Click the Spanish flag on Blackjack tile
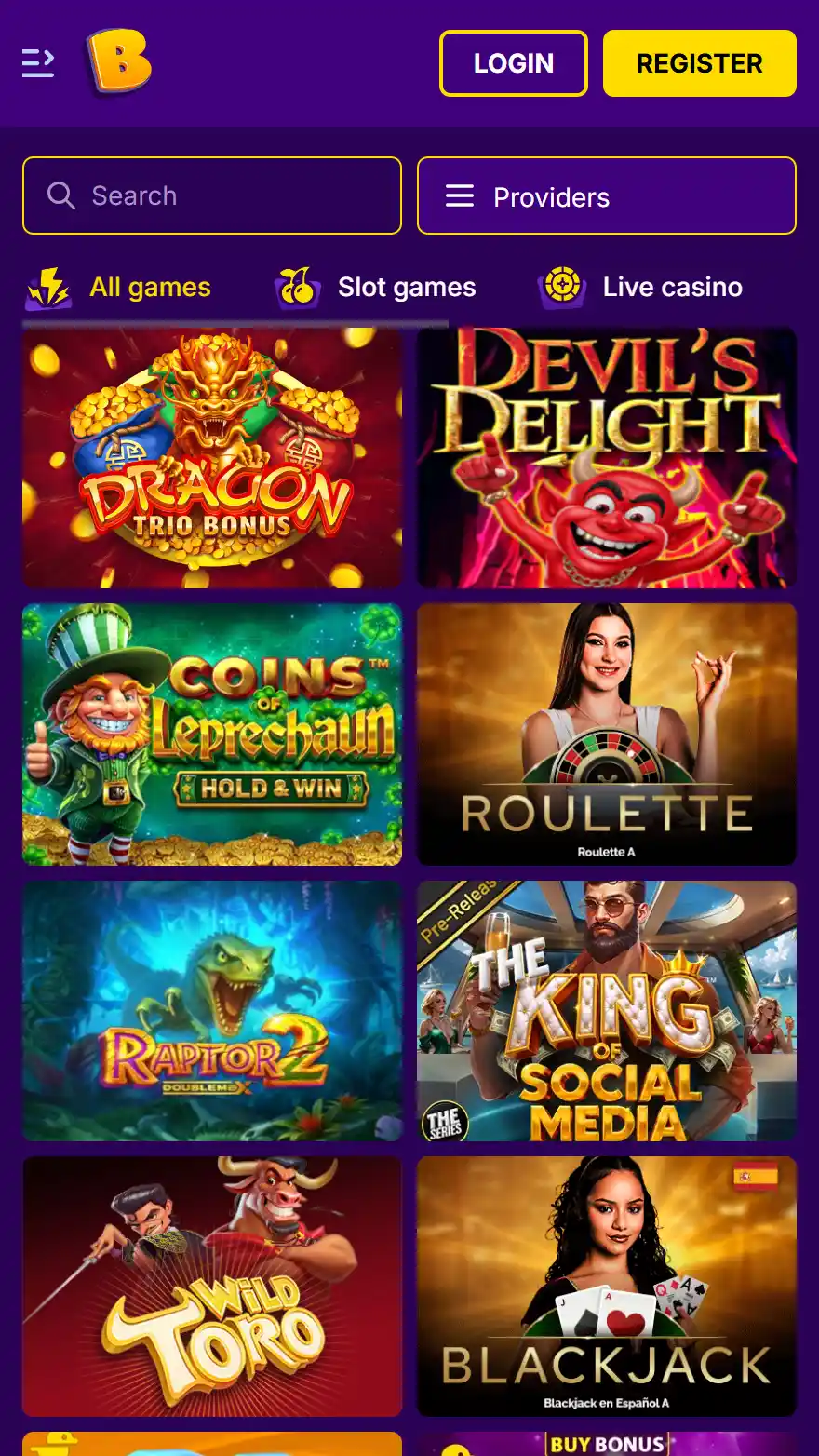Image resolution: width=819 pixels, height=1456 pixels. click(x=756, y=1177)
